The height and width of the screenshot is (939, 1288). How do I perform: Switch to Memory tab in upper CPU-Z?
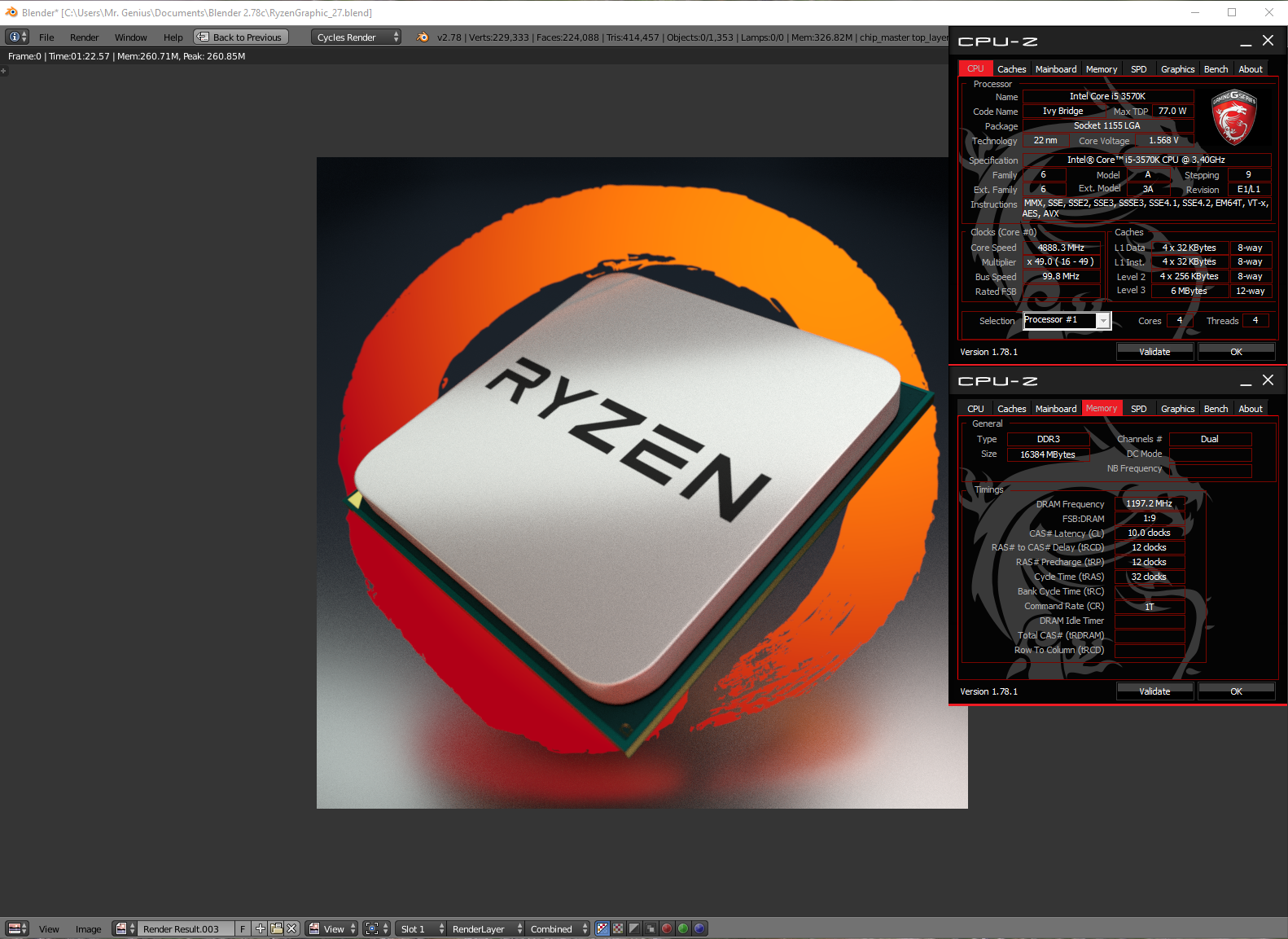pyautogui.click(x=1102, y=69)
